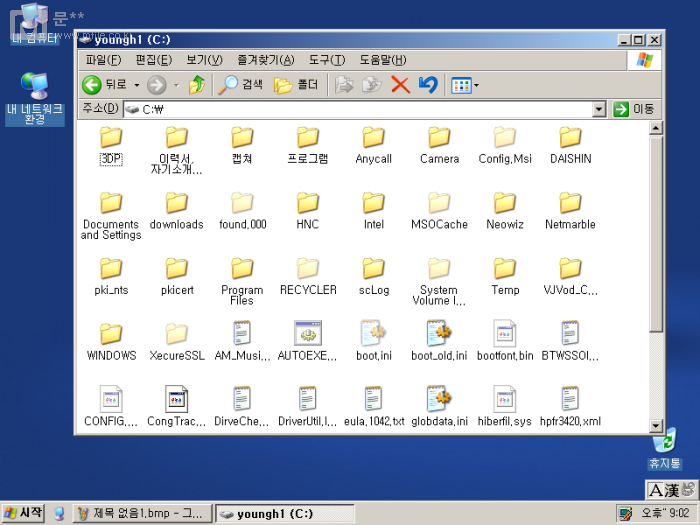Open the views dropdown arrow

(476, 85)
